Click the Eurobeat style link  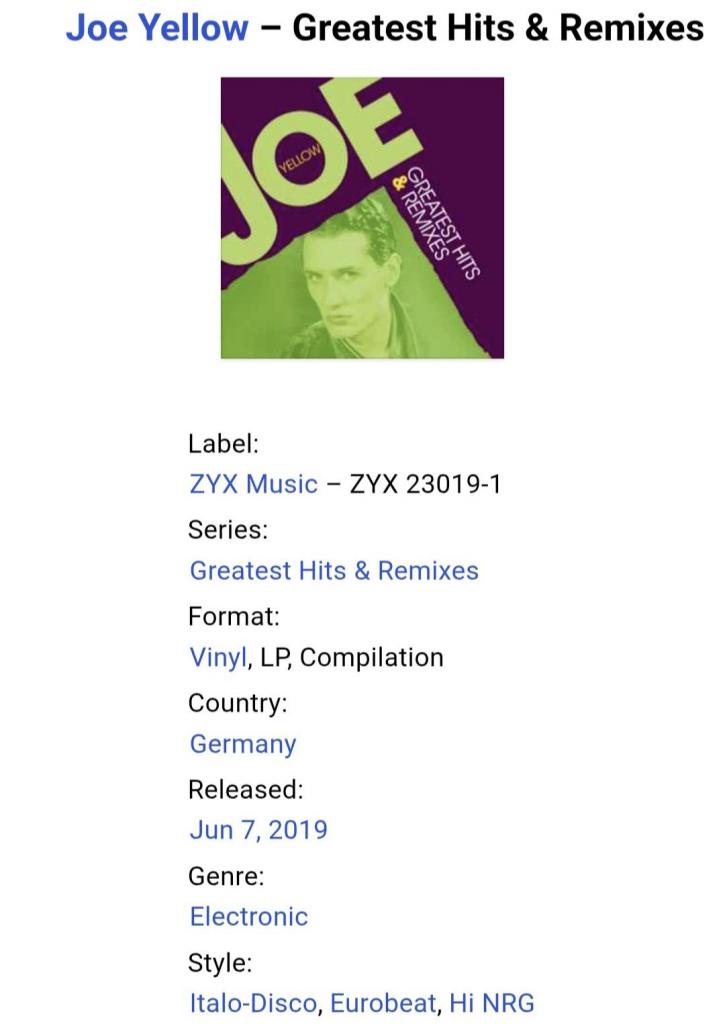(383, 1002)
